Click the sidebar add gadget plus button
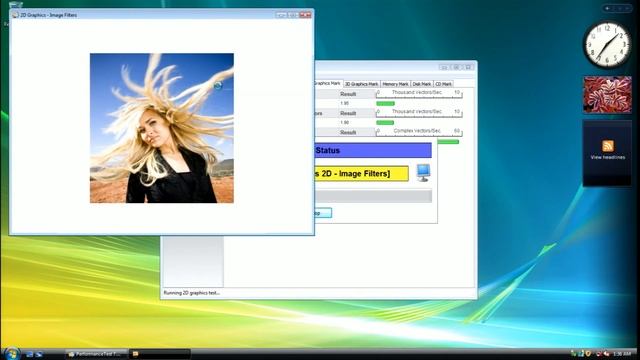 [x=607, y=8]
